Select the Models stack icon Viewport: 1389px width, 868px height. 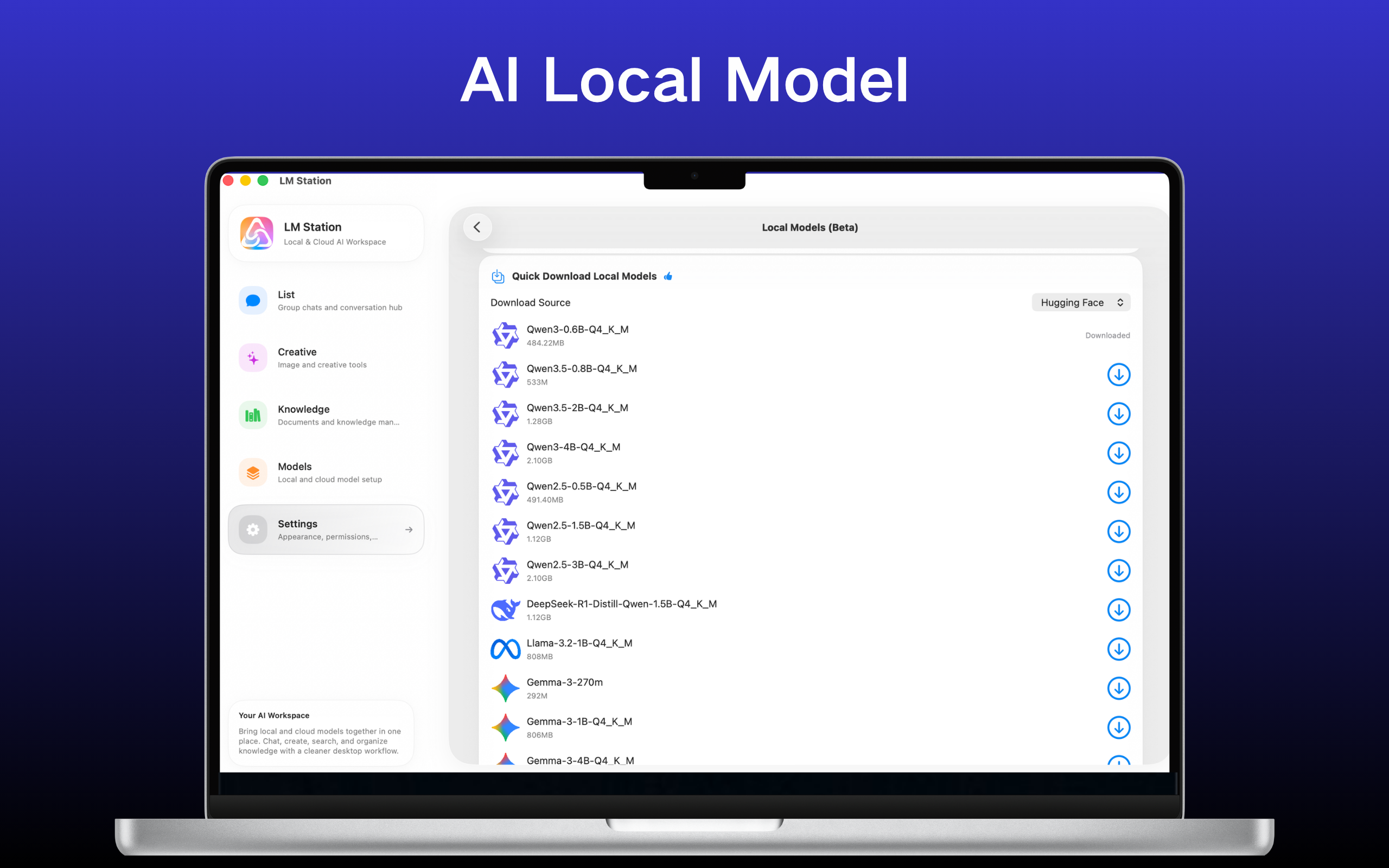(252, 472)
